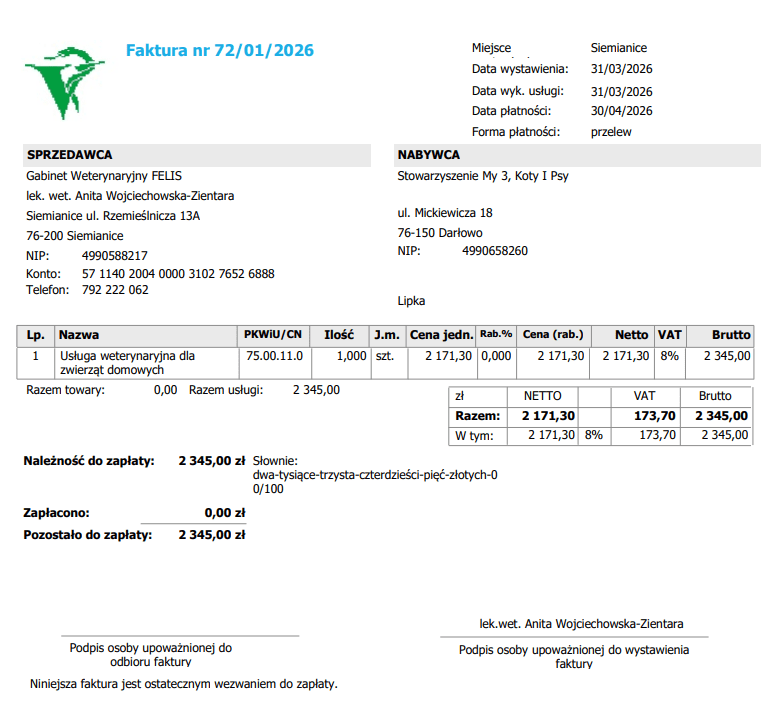Click the Pozostało do zapłaty amount
The width and height of the screenshot is (775, 707).
point(212,535)
